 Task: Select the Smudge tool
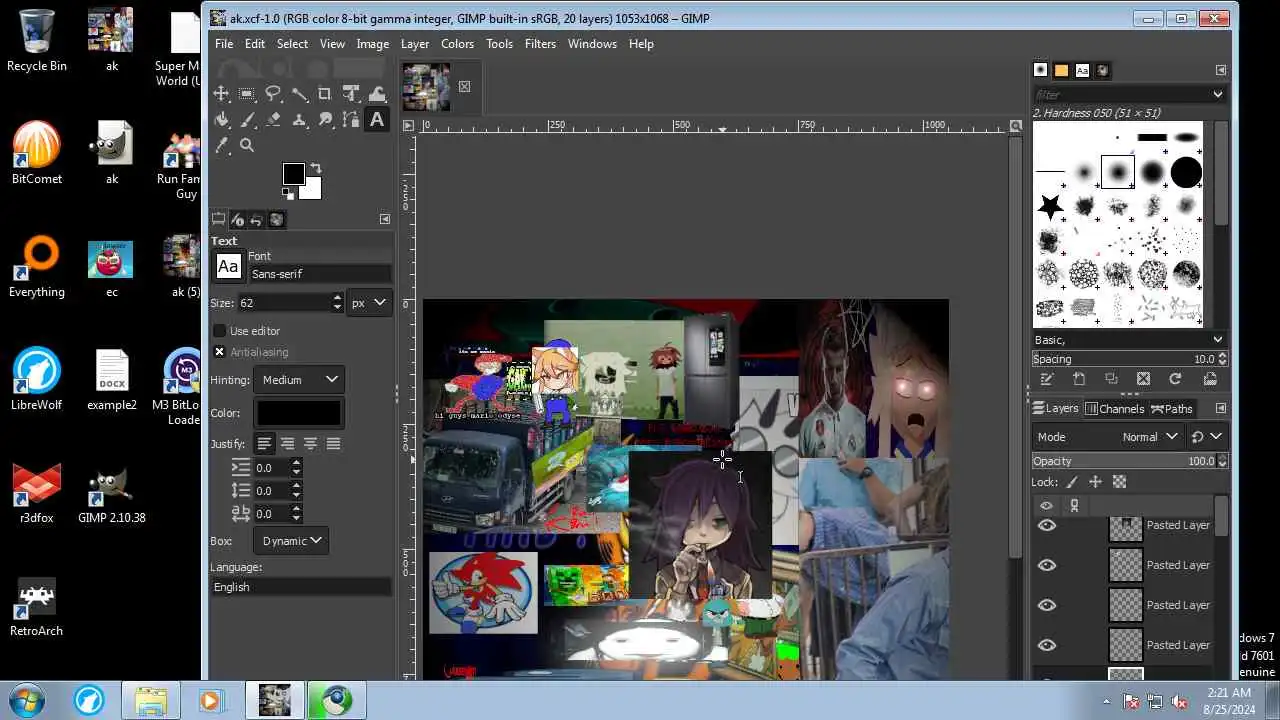(325, 120)
